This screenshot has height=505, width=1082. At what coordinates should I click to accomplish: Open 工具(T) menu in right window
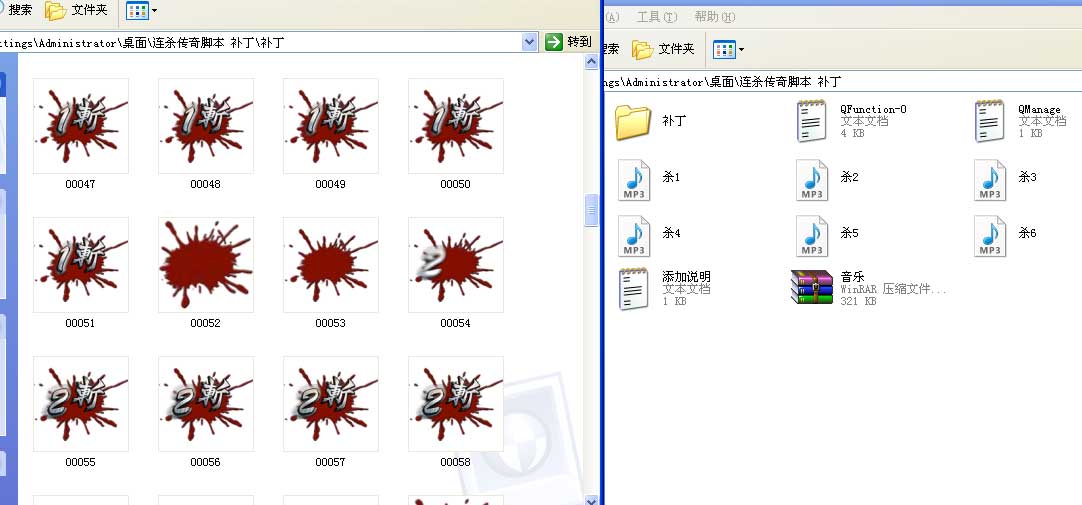pyautogui.click(x=656, y=17)
